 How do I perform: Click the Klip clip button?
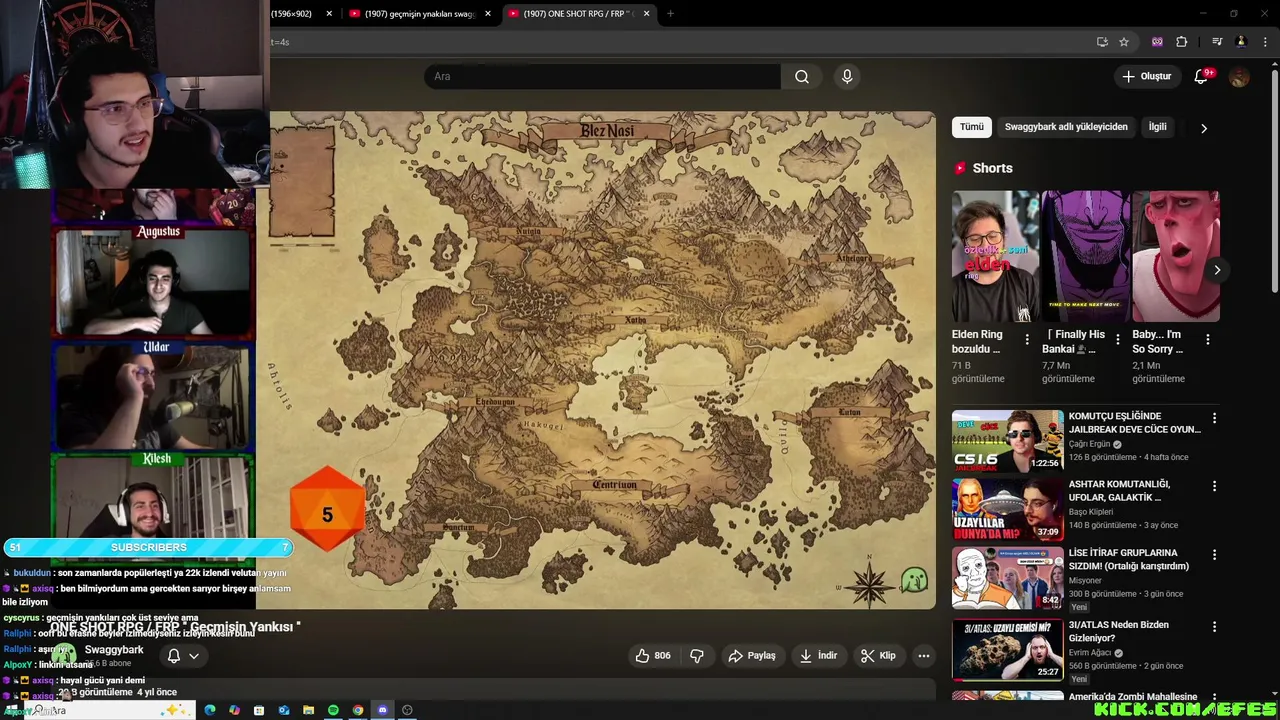pyautogui.click(x=879, y=656)
